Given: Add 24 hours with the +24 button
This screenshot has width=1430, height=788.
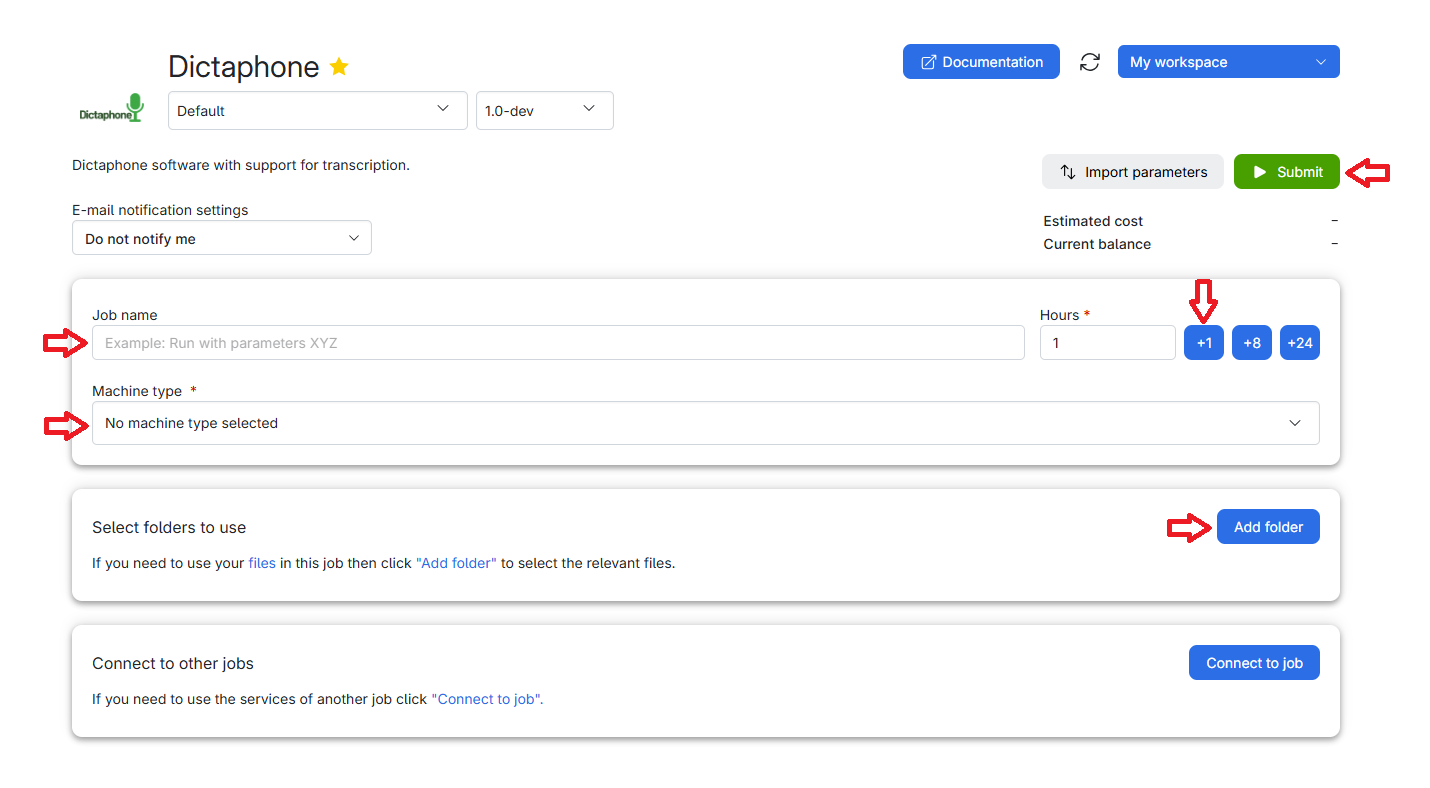Looking at the screenshot, I should (x=1299, y=343).
